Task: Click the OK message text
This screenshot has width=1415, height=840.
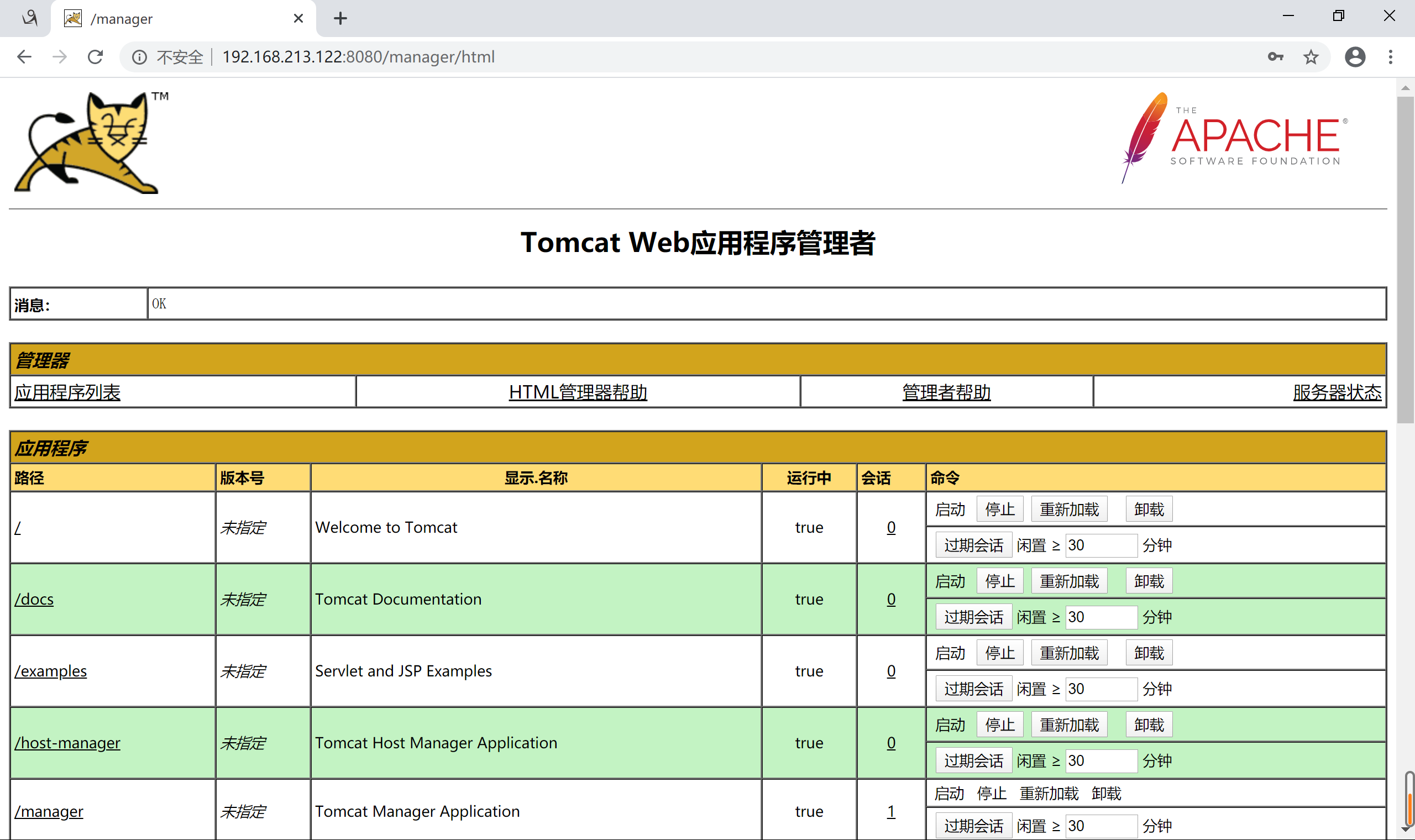Action: (x=159, y=304)
